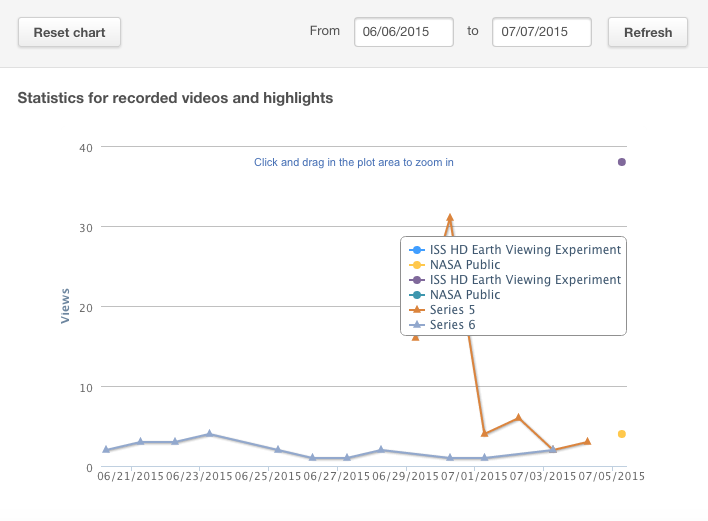
Task: Click the x-axis label 06/27/2015
Action: [x=336, y=476]
